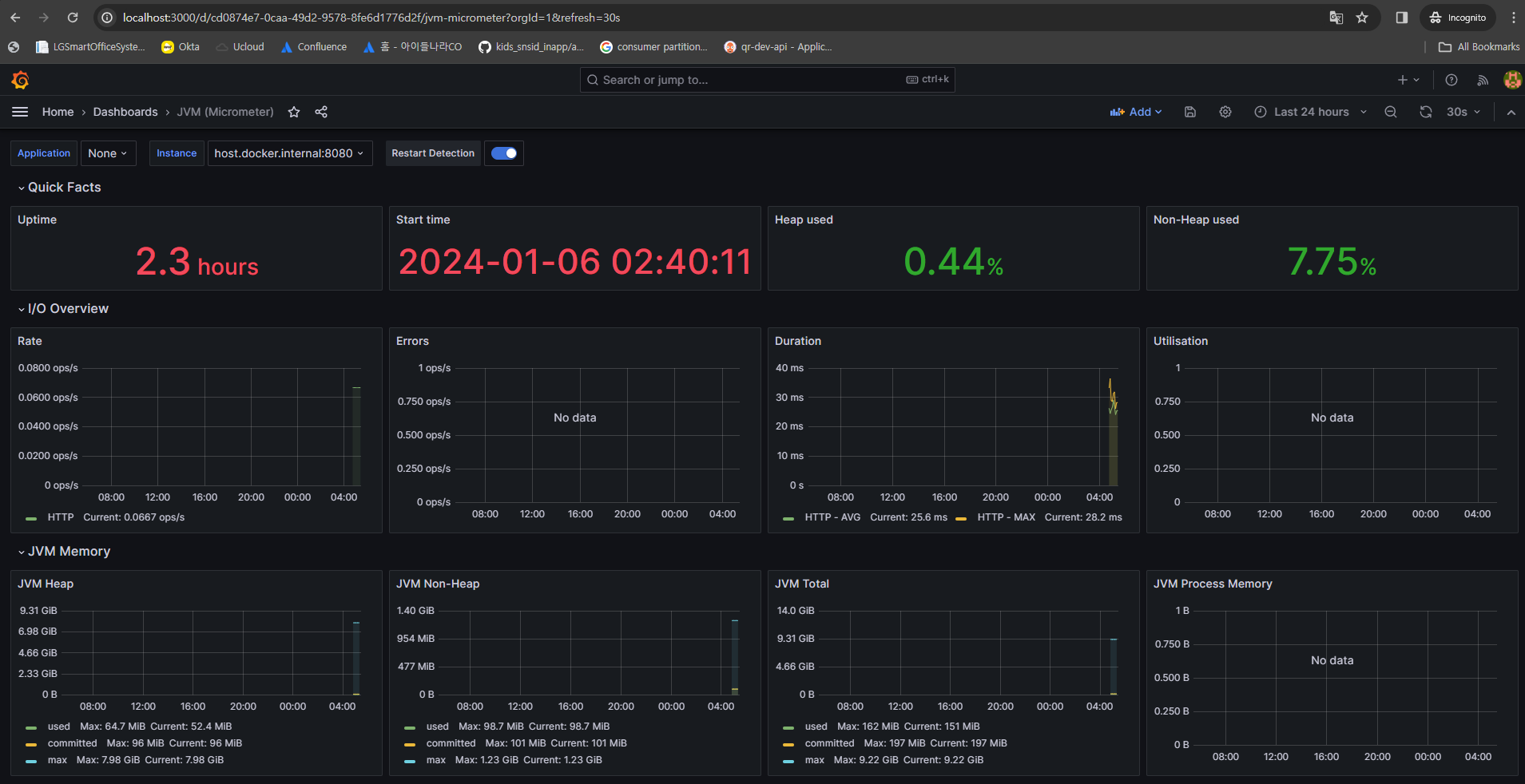Bookmark this page with star icon
The image size is (1525, 784).
(x=1362, y=18)
